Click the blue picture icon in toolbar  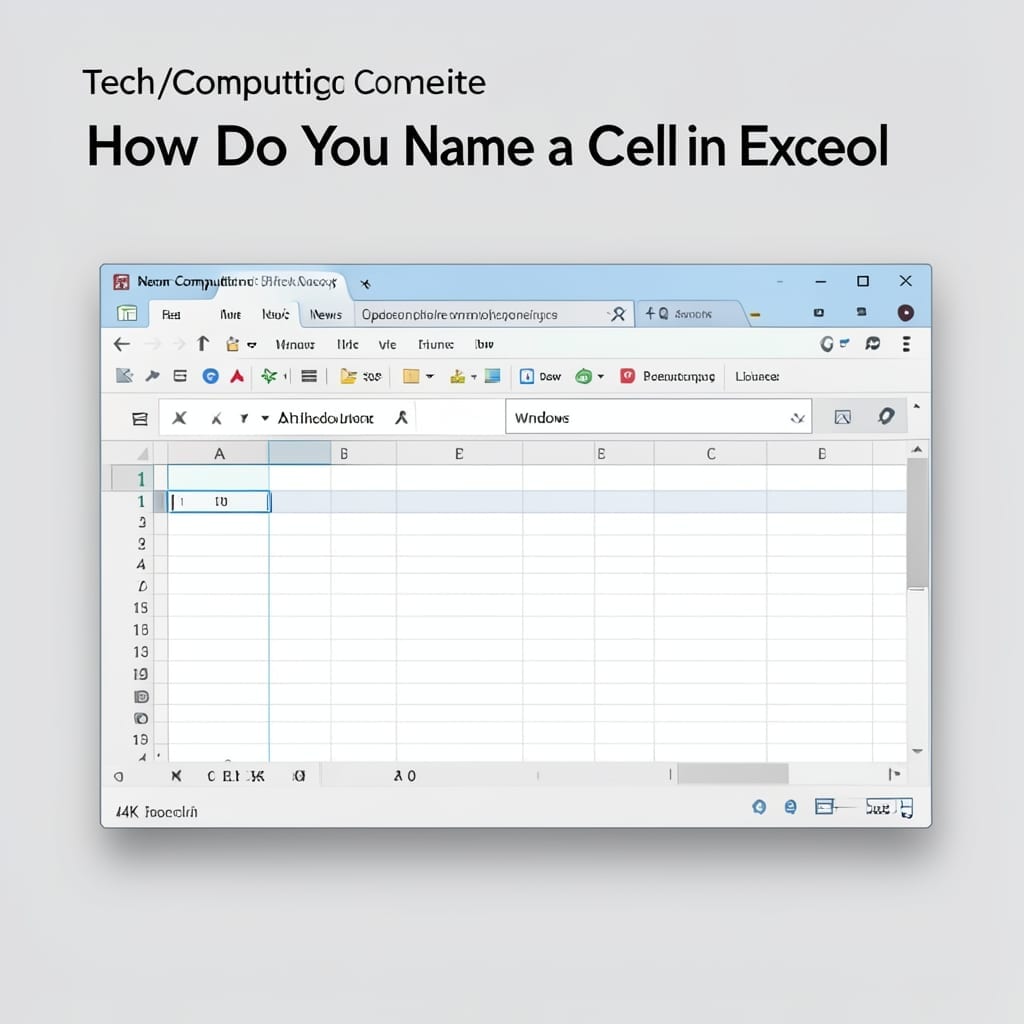[x=492, y=376]
